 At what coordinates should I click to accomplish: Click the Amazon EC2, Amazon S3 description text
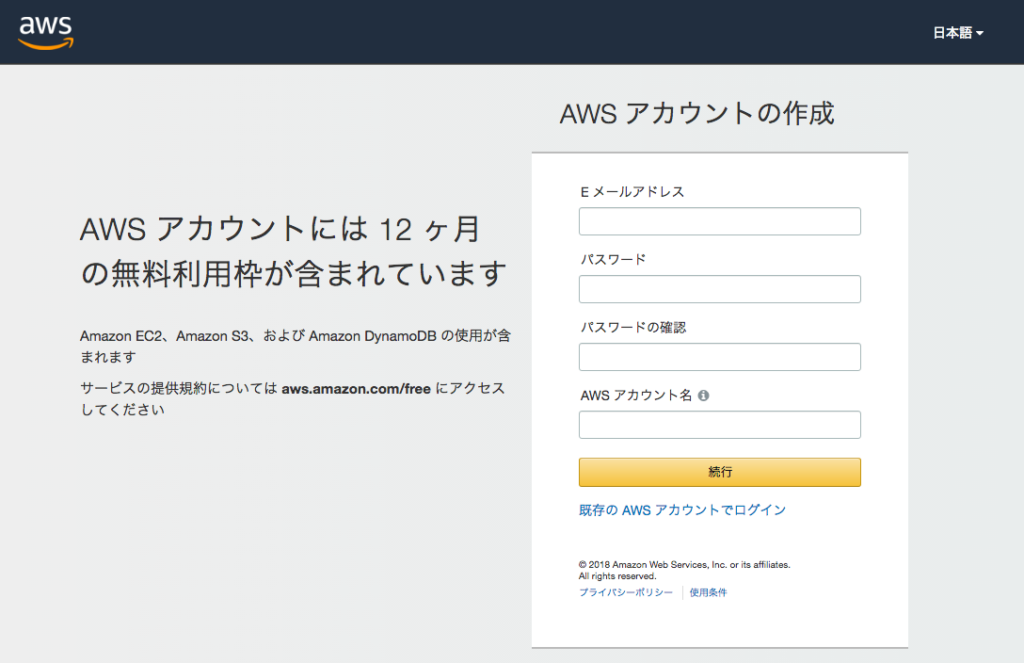tap(295, 346)
